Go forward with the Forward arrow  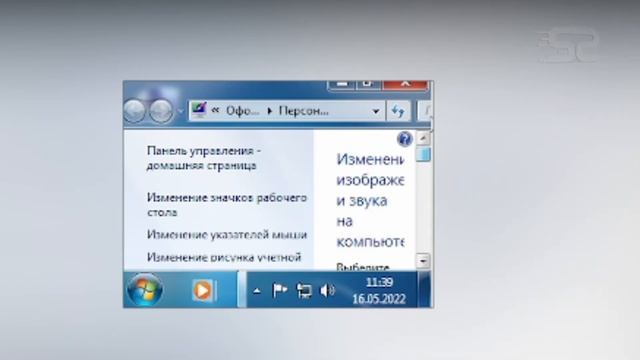[x=161, y=111]
